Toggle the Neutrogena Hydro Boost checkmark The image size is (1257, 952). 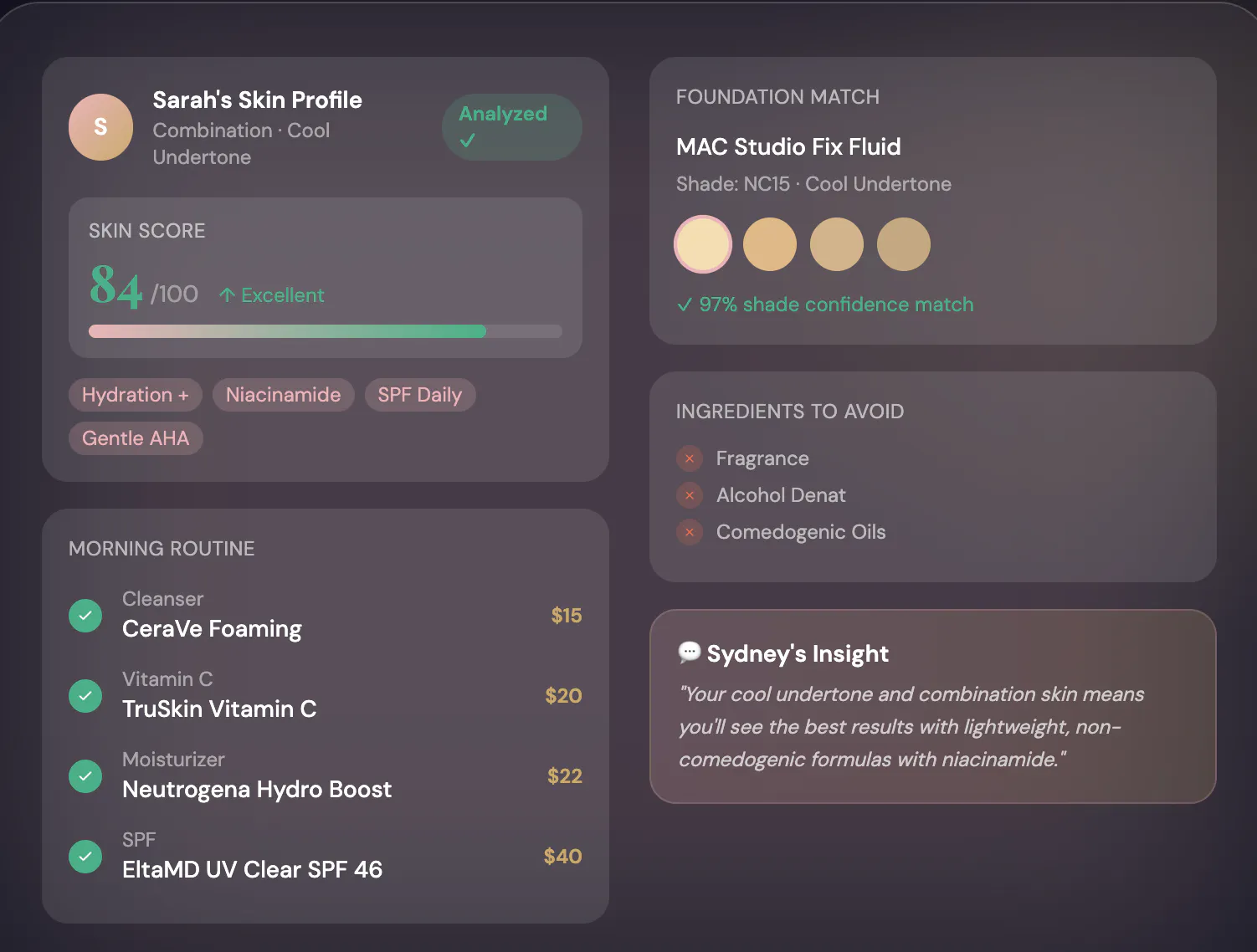coord(85,776)
